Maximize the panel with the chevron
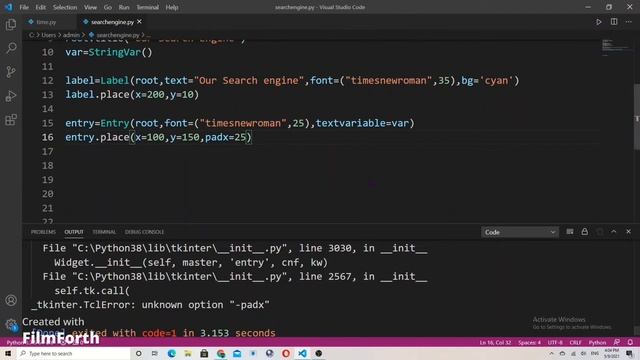 tap(613, 232)
